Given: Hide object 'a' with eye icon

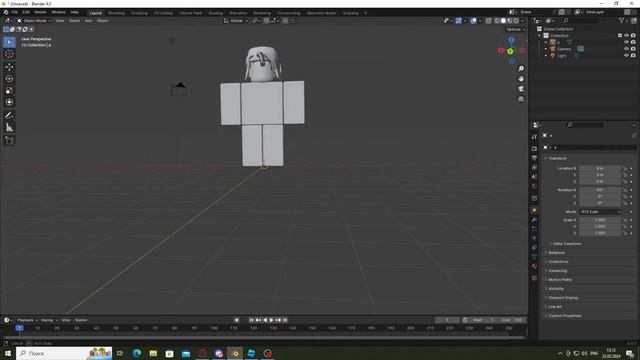Looking at the screenshot, I should pyautogui.click(x=627, y=42).
